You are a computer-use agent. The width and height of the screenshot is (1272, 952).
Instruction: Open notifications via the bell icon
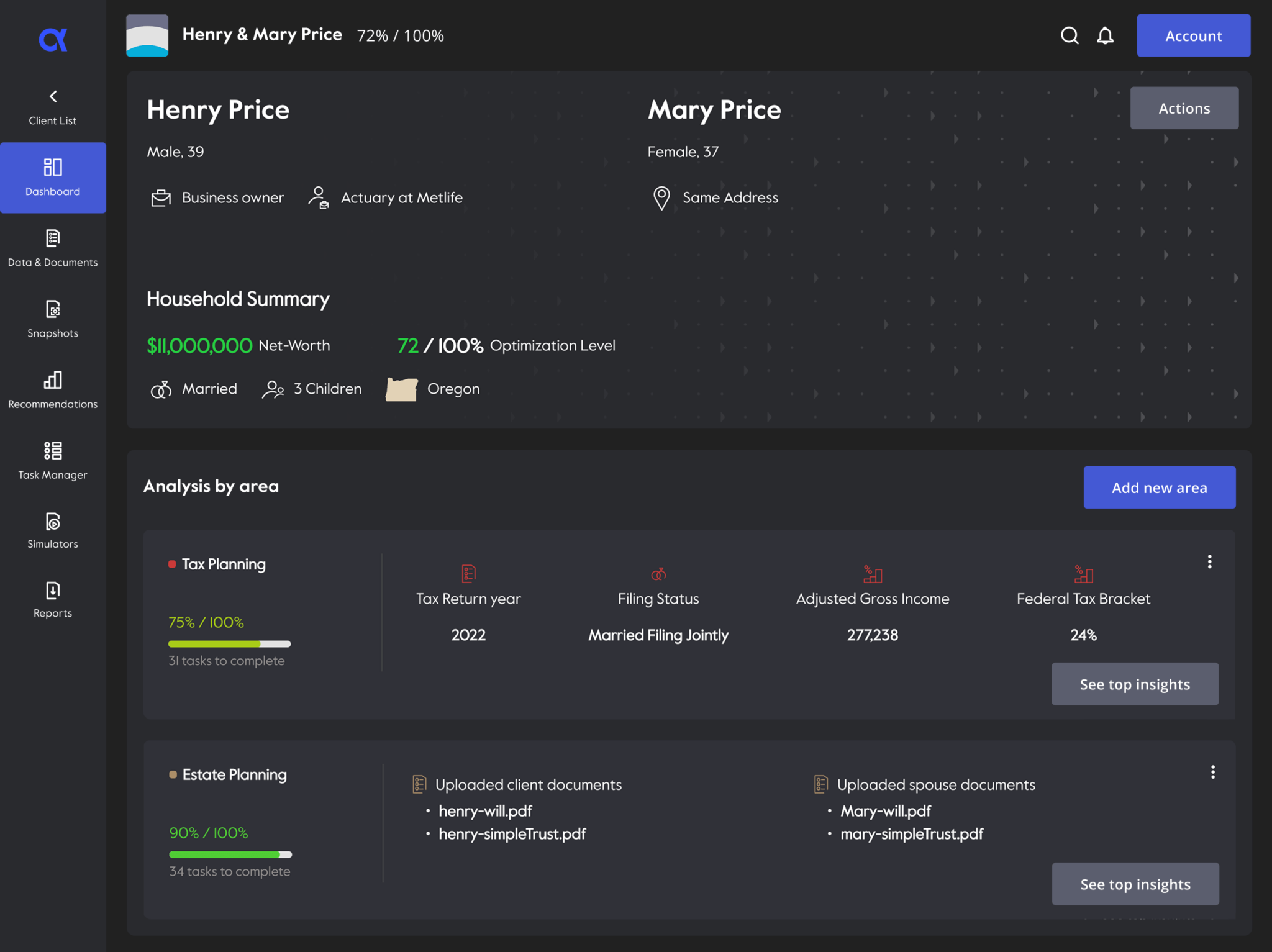[x=1105, y=35]
